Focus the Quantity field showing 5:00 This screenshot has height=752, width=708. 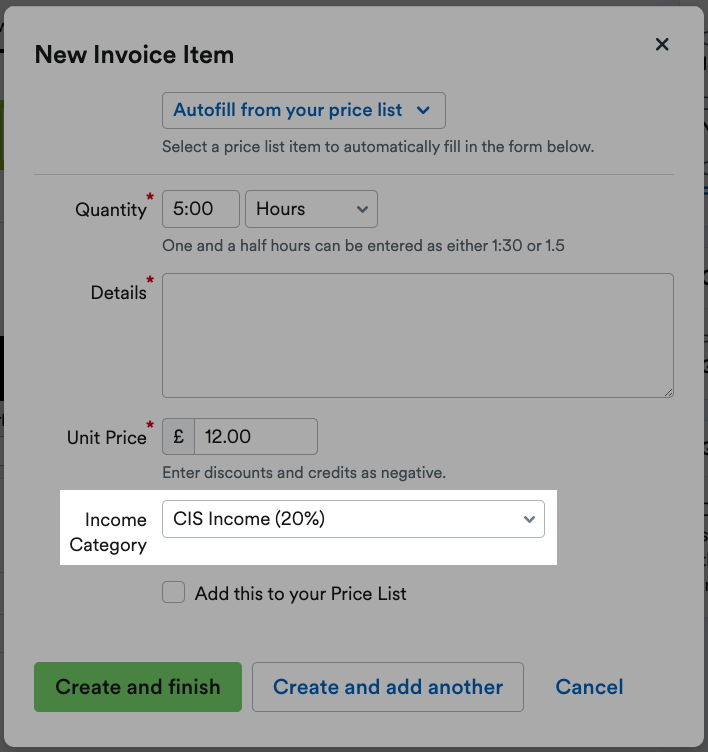(x=201, y=209)
